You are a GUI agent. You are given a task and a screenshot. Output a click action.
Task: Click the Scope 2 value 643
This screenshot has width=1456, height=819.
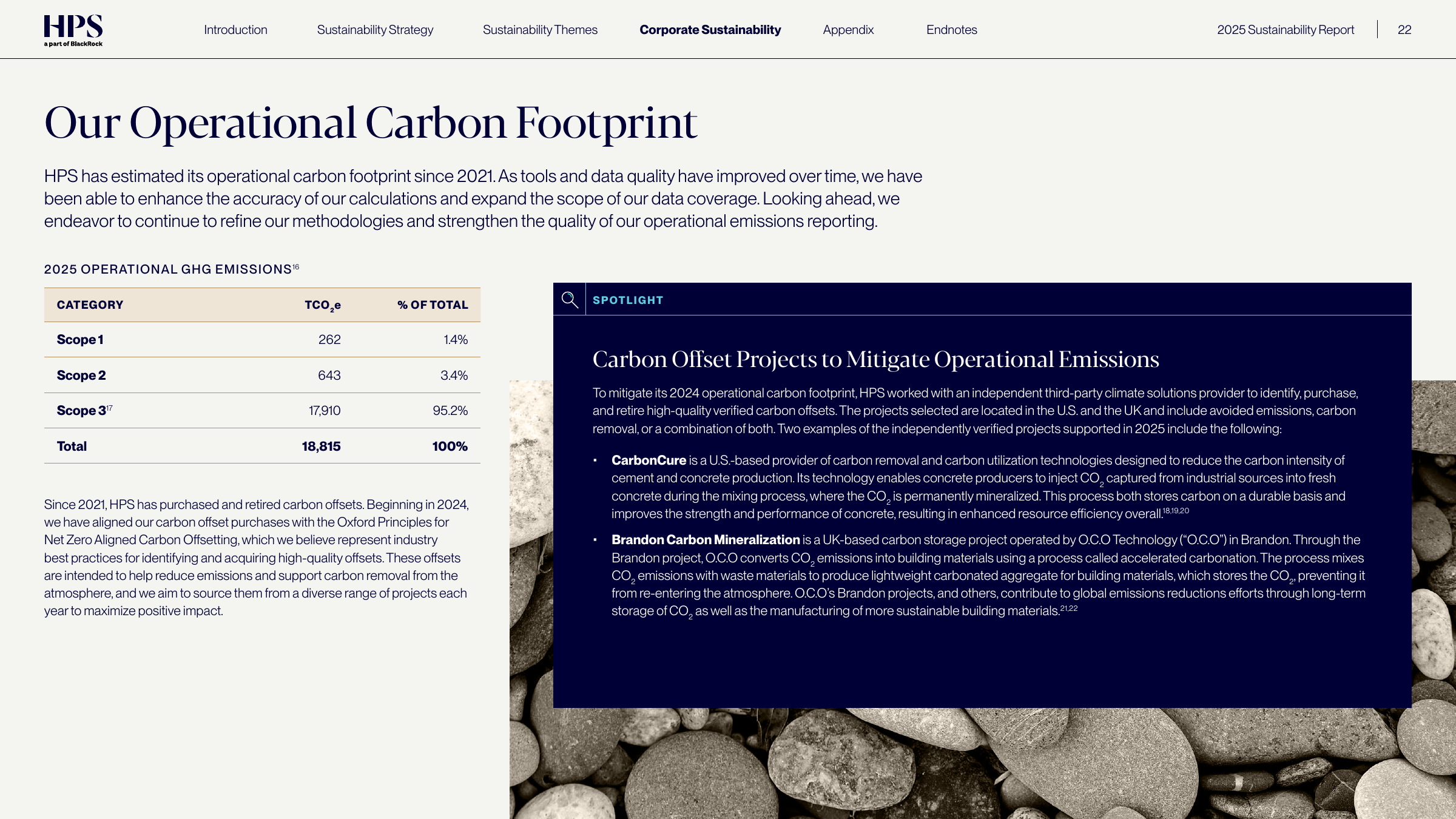click(329, 376)
